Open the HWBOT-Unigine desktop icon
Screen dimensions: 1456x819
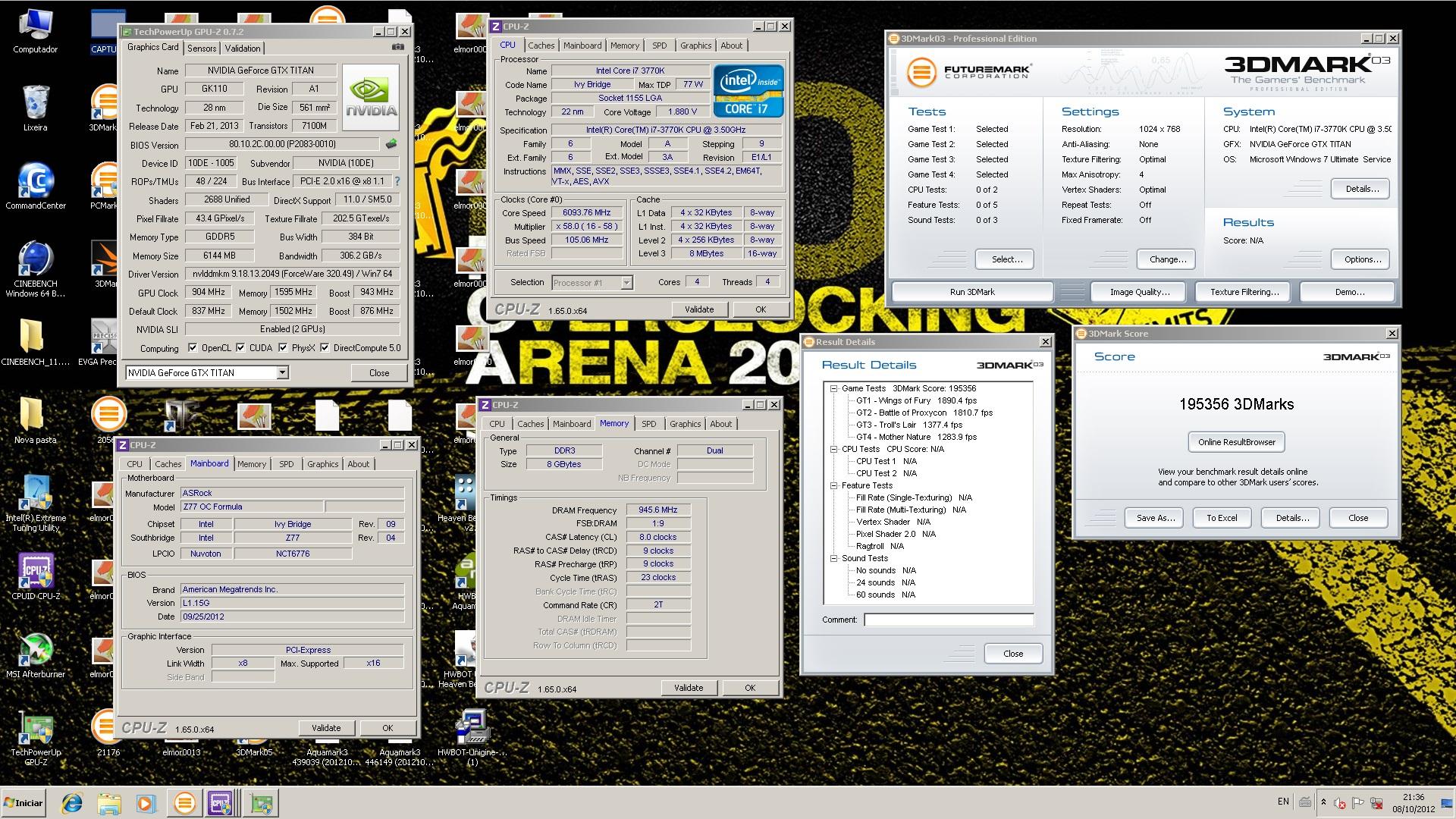coord(472,737)
